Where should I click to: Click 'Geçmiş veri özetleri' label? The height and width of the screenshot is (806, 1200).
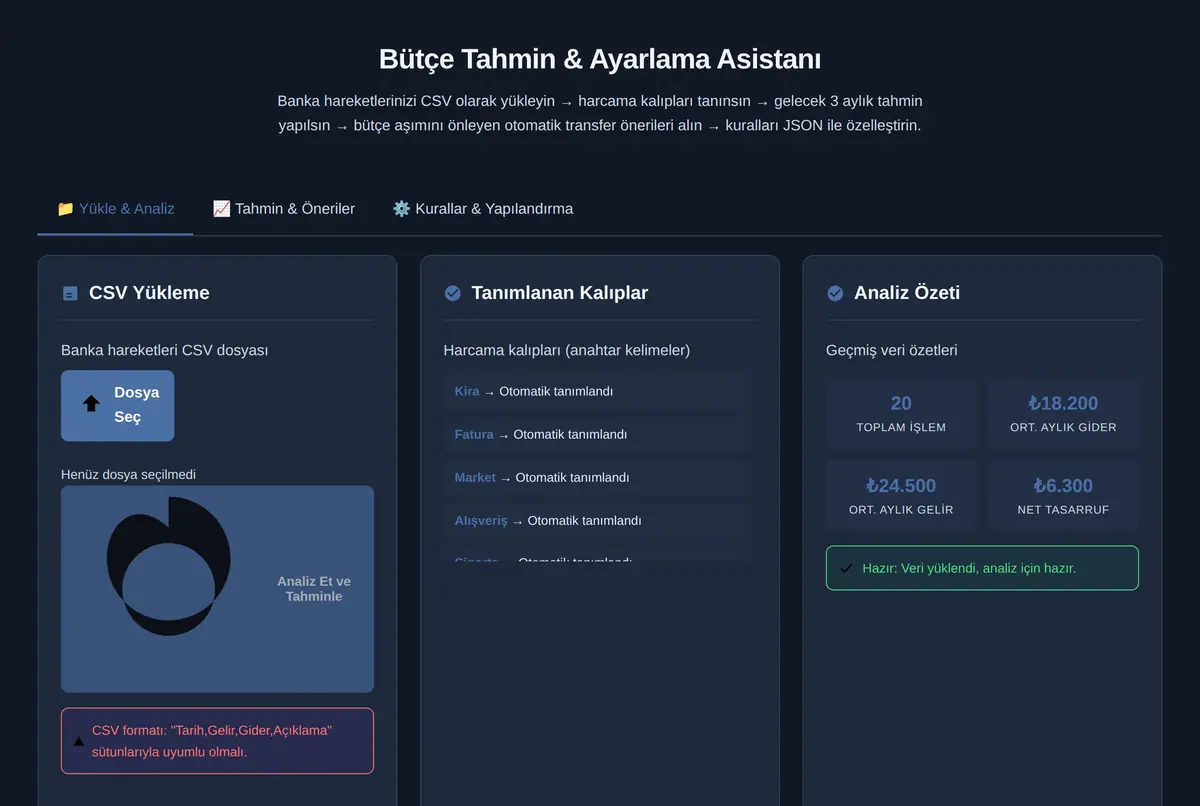point(892,350)
